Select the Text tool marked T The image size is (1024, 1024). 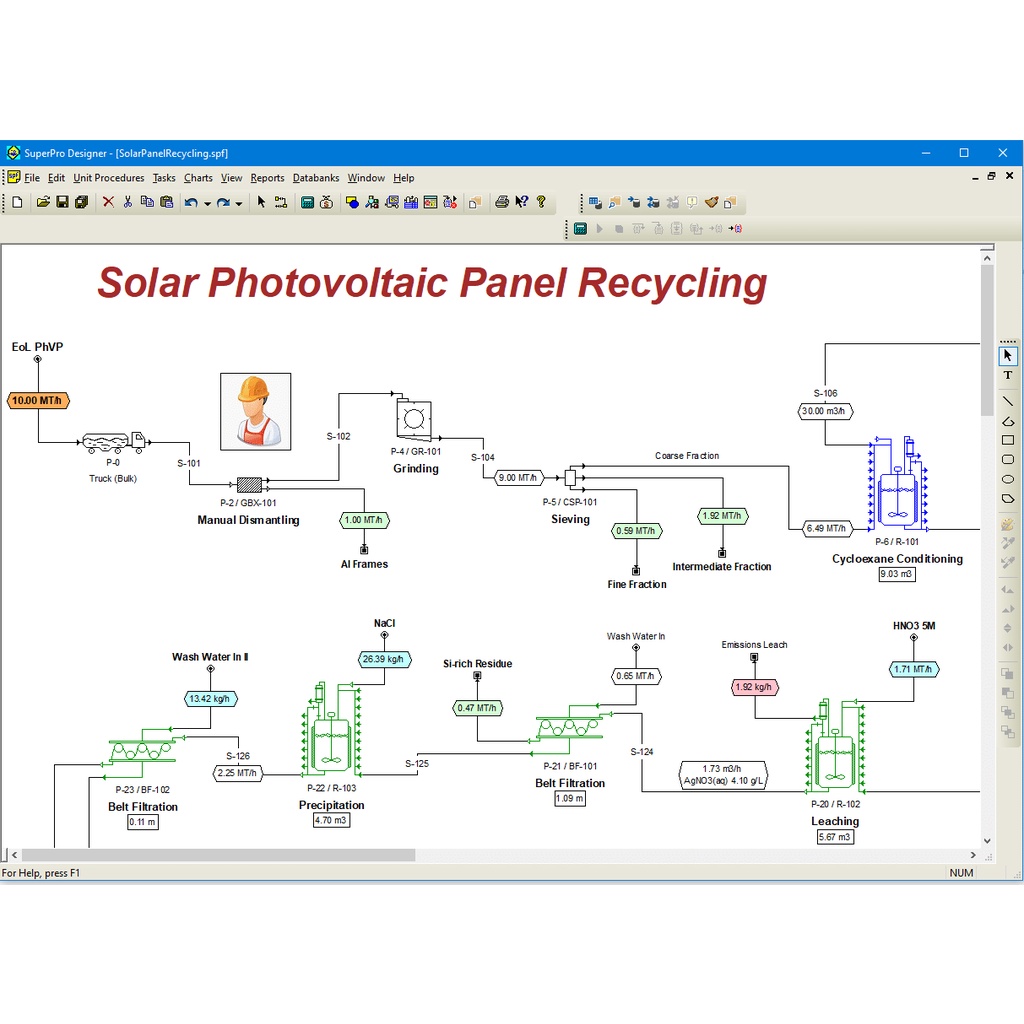pos(1007,376)
